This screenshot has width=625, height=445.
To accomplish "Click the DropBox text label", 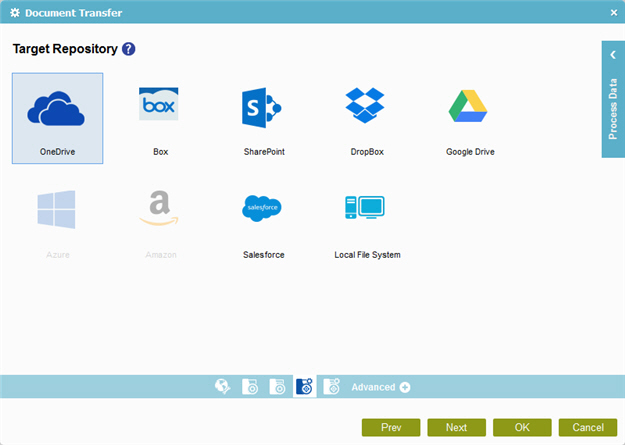I will (367, 152).
